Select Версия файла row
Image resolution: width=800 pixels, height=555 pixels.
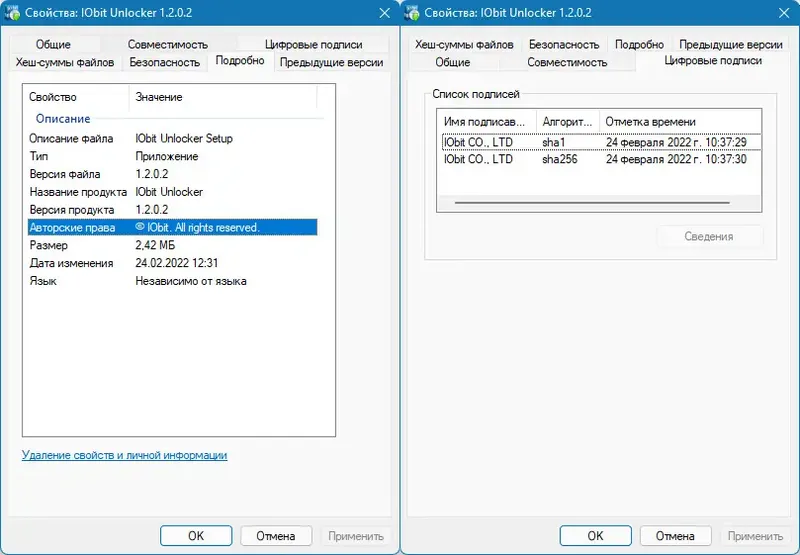172,174
